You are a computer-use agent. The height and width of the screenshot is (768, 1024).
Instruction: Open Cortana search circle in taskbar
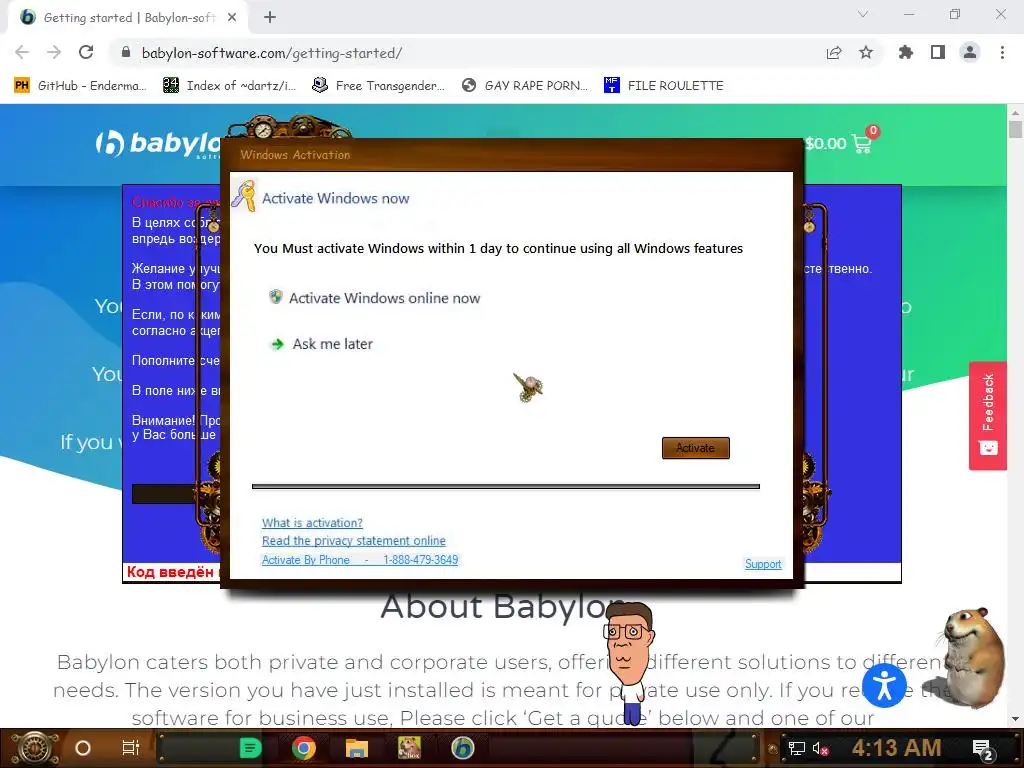[83, 748]
